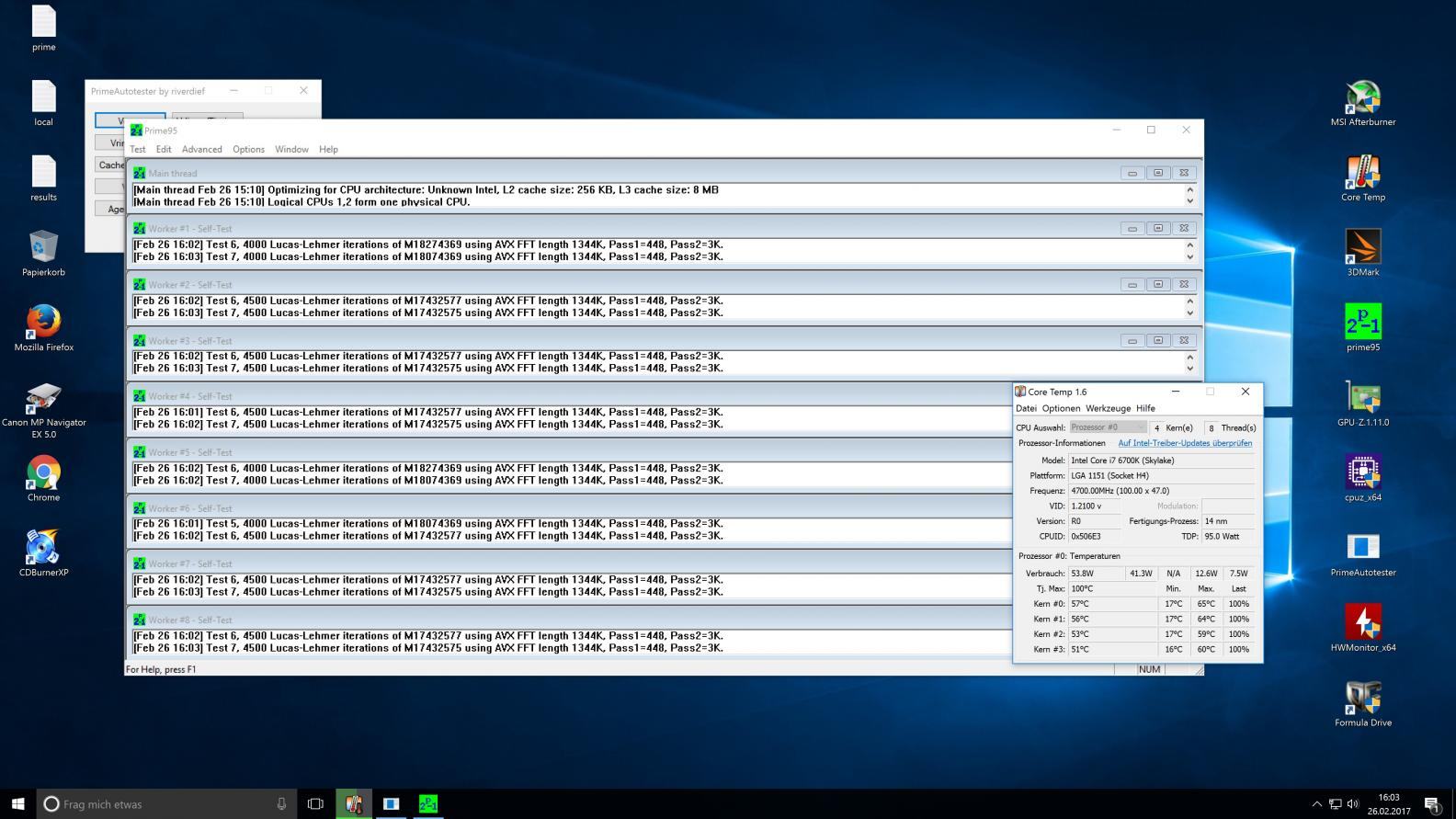This screenshot has width=1456, height=819.
Task: Open Canon MP Navigator EX 5.0
Action: point(43,410)
